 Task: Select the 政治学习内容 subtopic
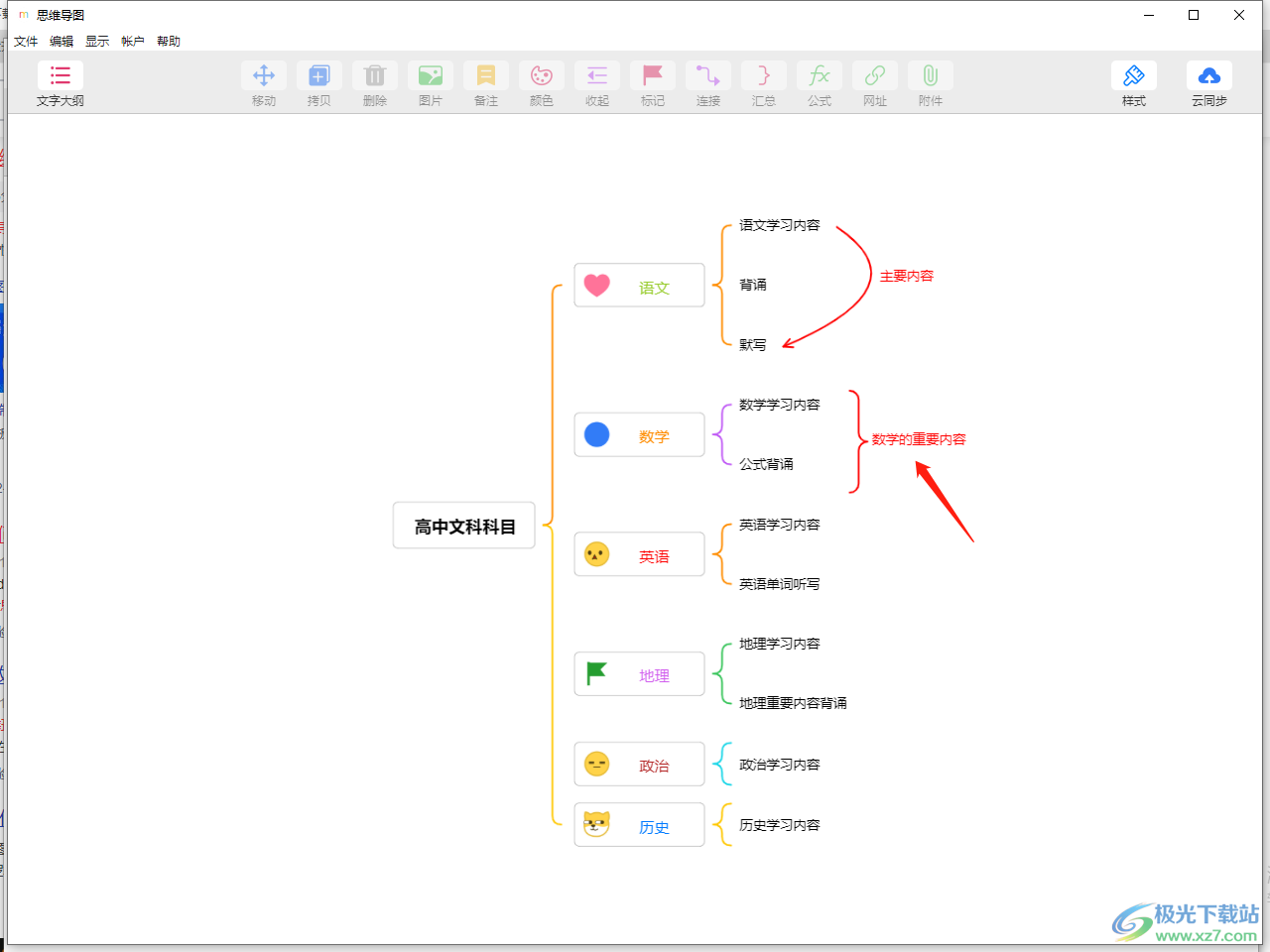[x=780, y=765]
